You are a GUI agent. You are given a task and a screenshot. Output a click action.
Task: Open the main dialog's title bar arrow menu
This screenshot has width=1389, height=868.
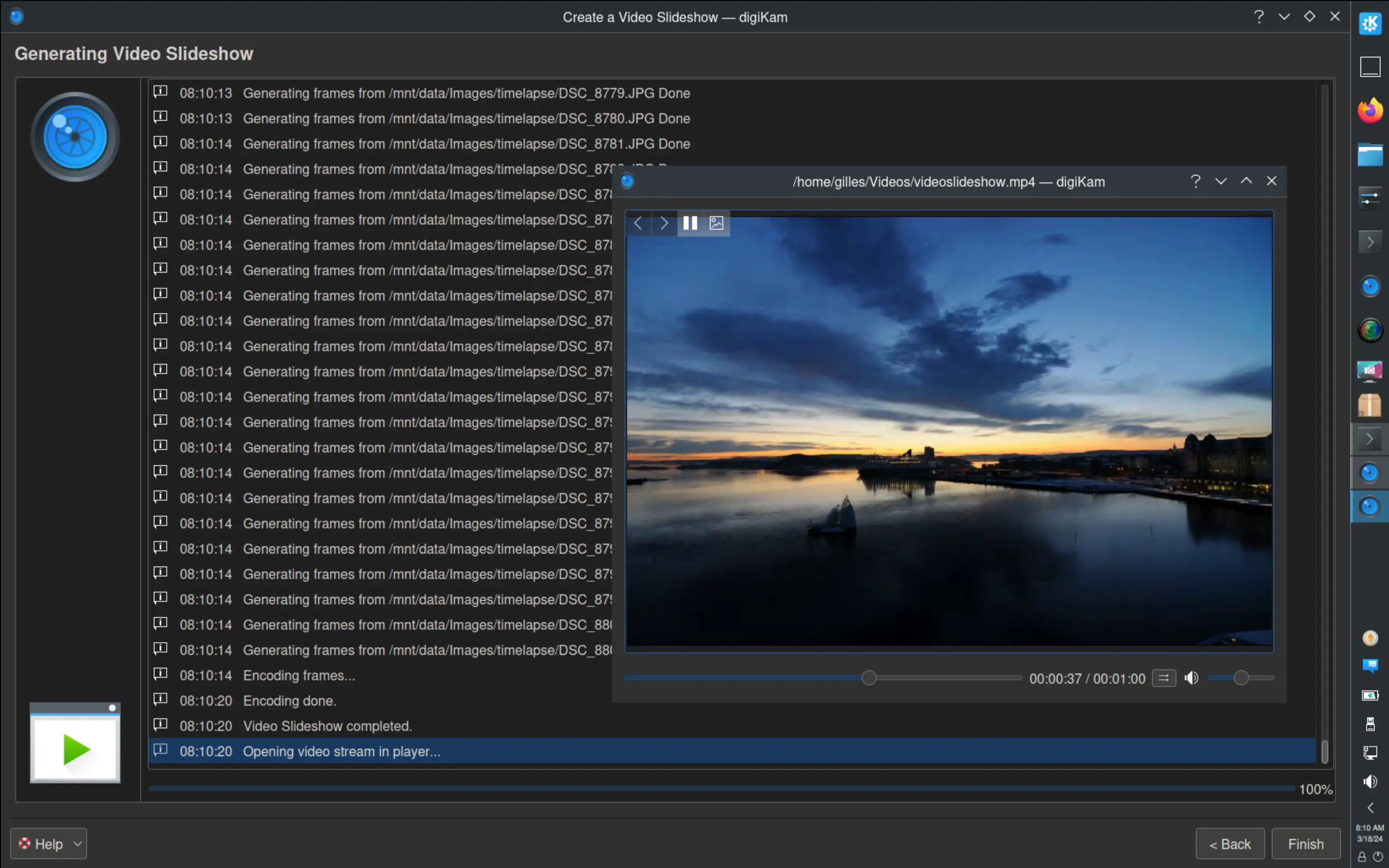click(1284, 16)
